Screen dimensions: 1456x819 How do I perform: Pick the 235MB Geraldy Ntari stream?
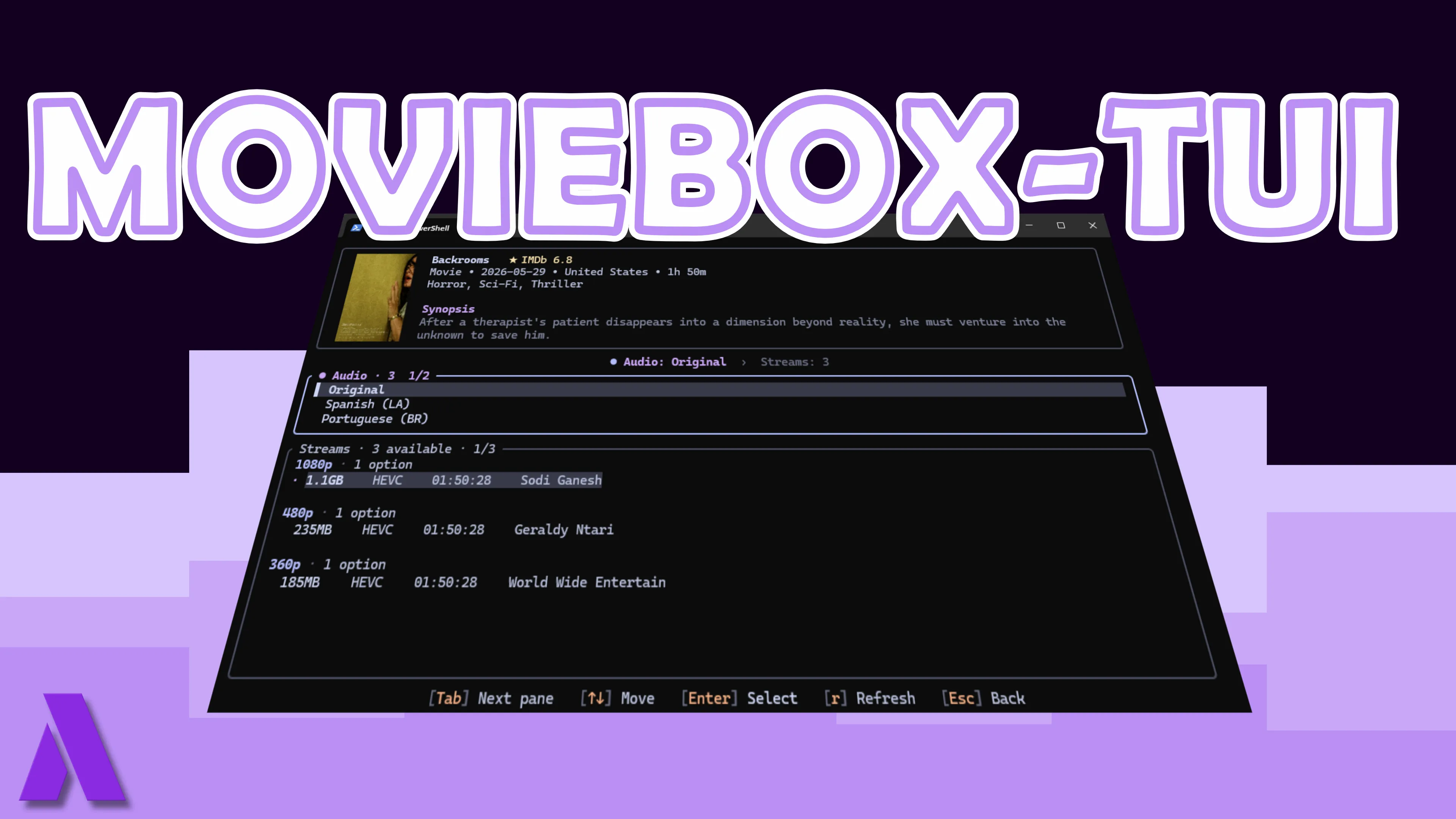click(453, 530)
